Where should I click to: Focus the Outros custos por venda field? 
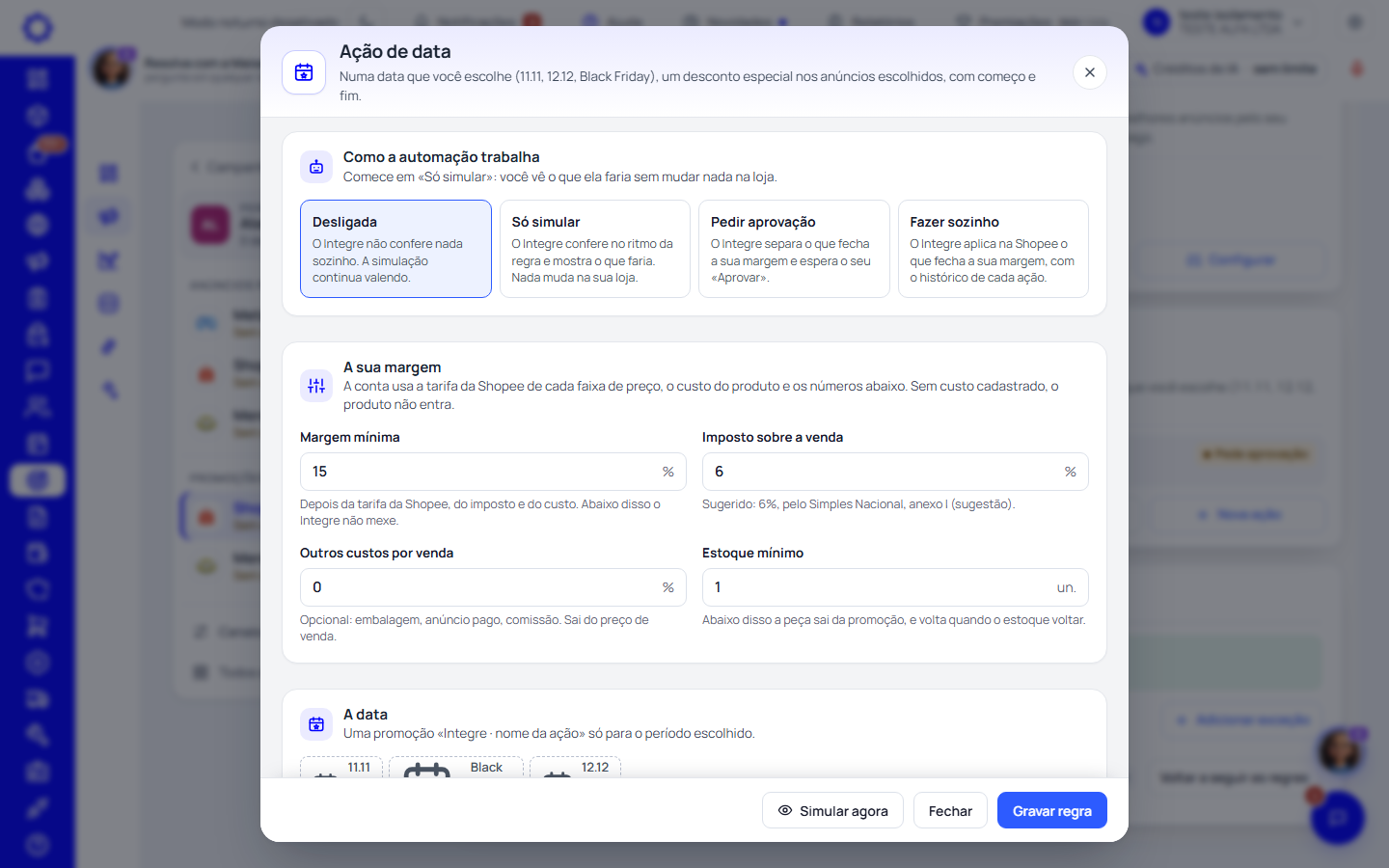click(493, 587)
